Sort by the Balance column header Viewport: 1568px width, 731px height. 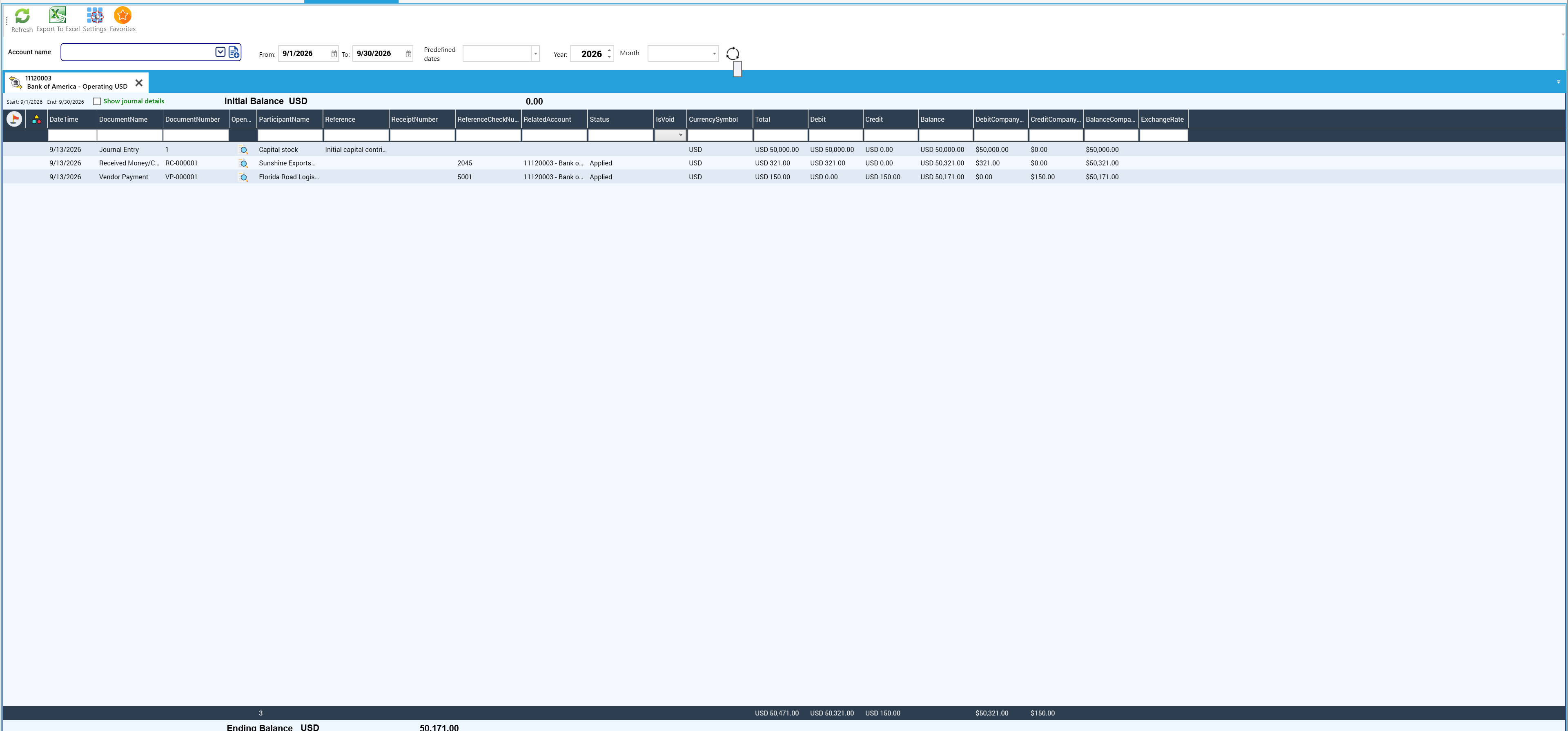(945, 119)
